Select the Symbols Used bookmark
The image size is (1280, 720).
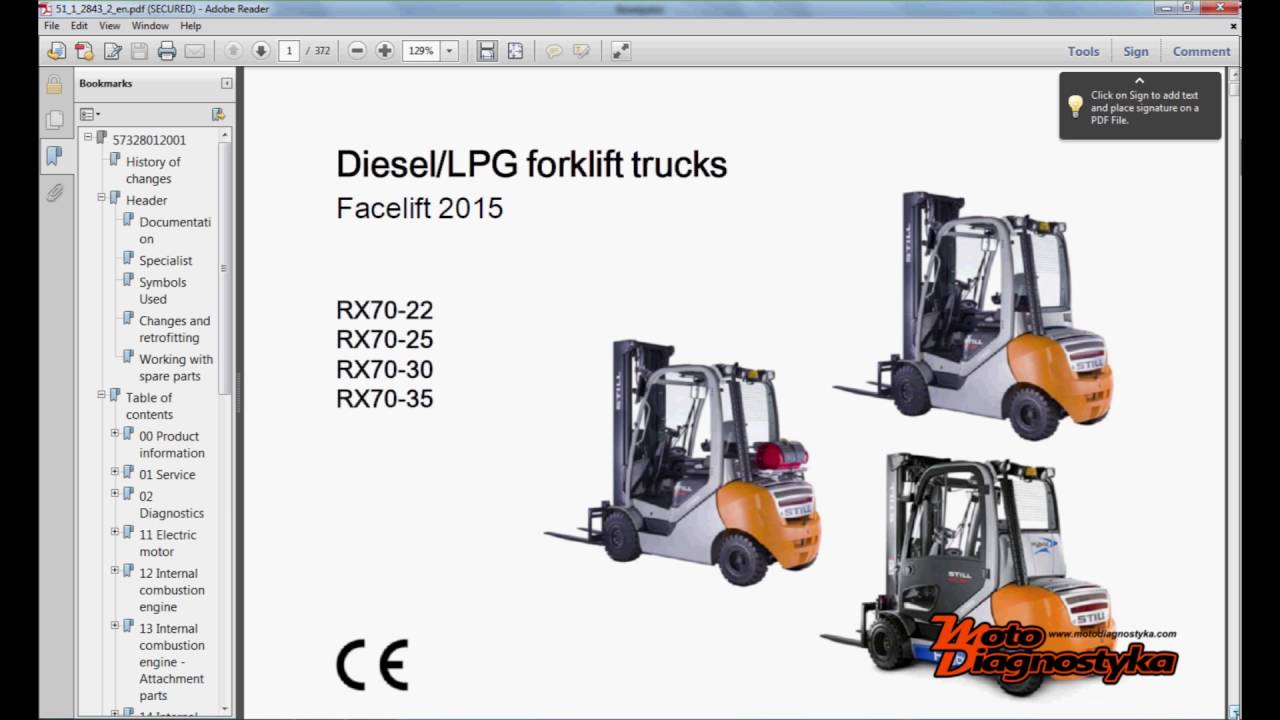pyautogui.click(x=163, y=290)
